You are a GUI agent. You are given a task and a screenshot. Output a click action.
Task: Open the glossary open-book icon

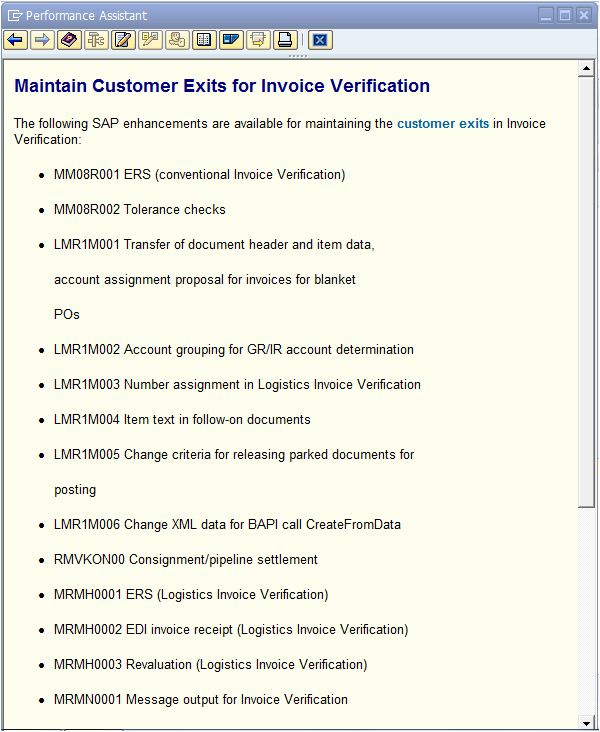pos(205,40)
